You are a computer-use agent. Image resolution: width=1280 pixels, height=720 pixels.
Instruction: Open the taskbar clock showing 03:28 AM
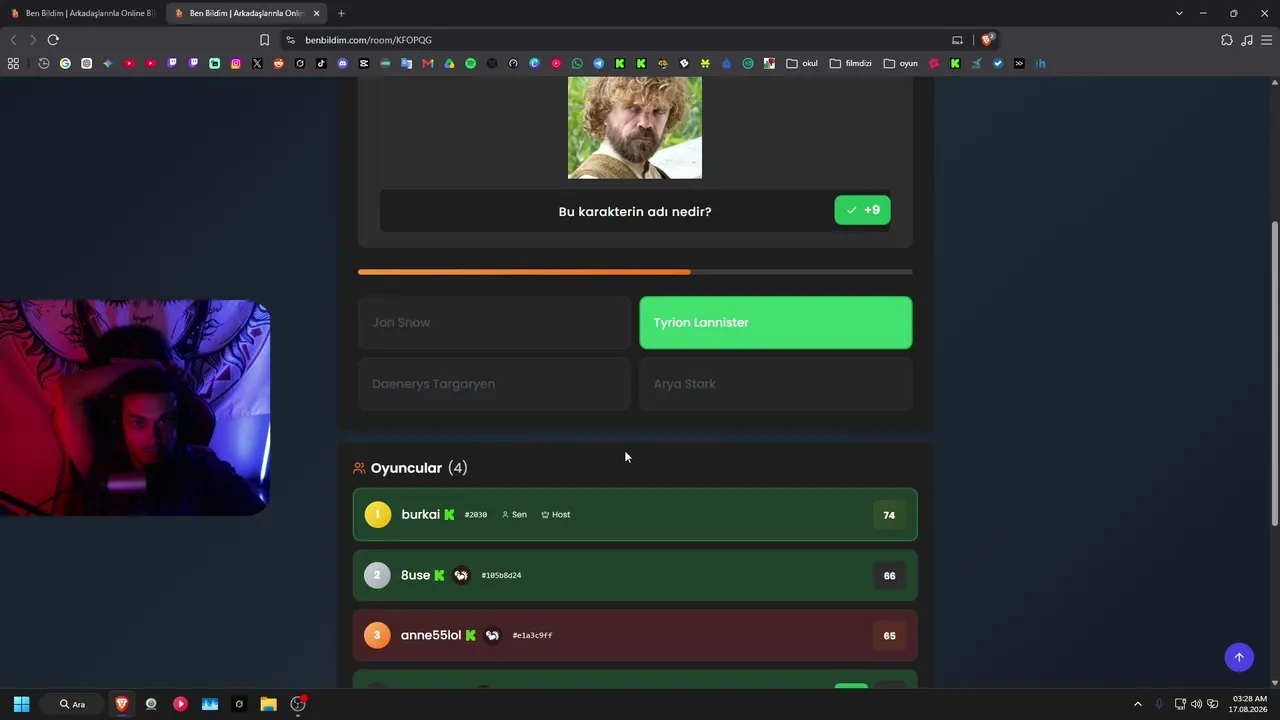pos(1249,704)
